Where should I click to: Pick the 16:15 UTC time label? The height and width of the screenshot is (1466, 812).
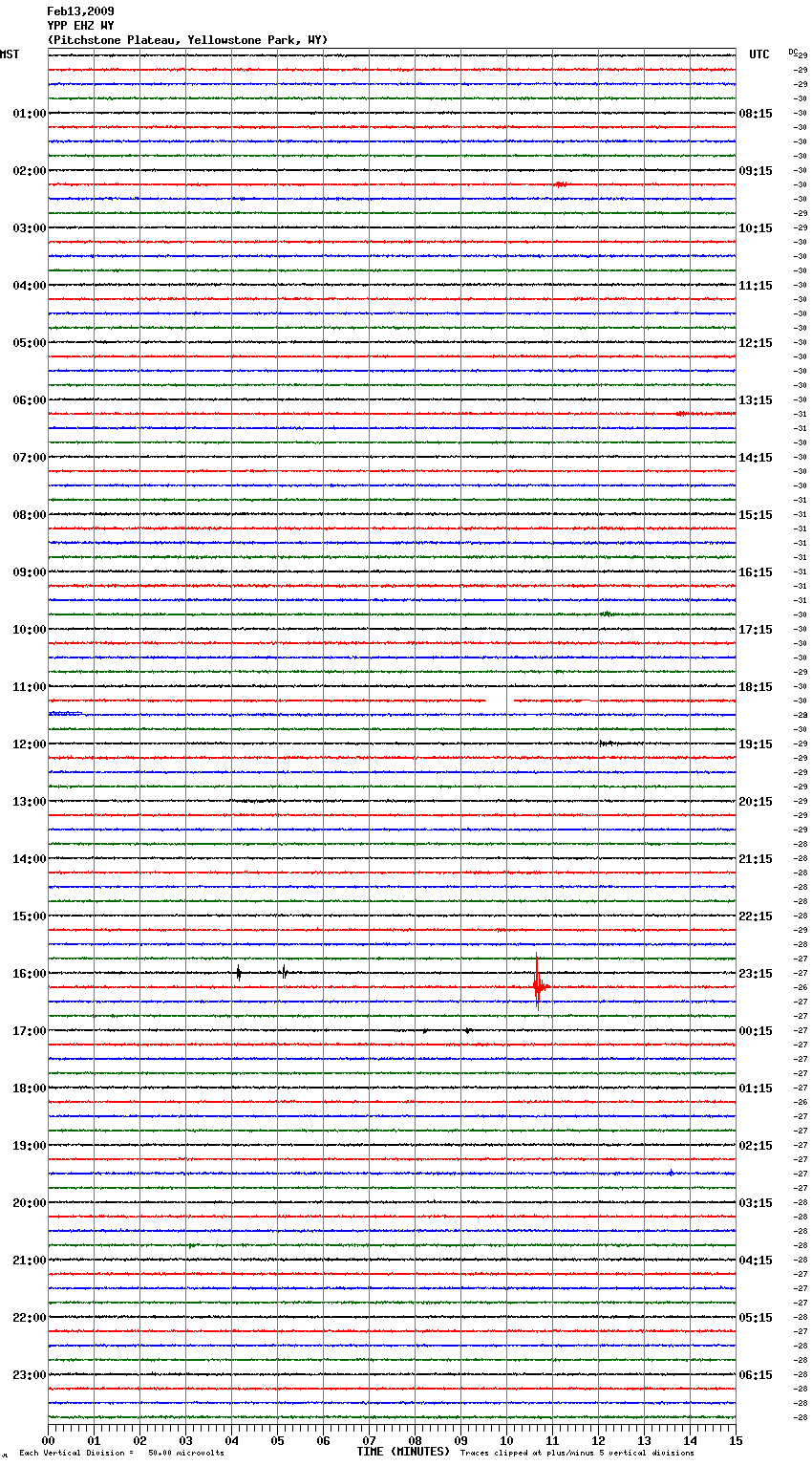point(756,572)
